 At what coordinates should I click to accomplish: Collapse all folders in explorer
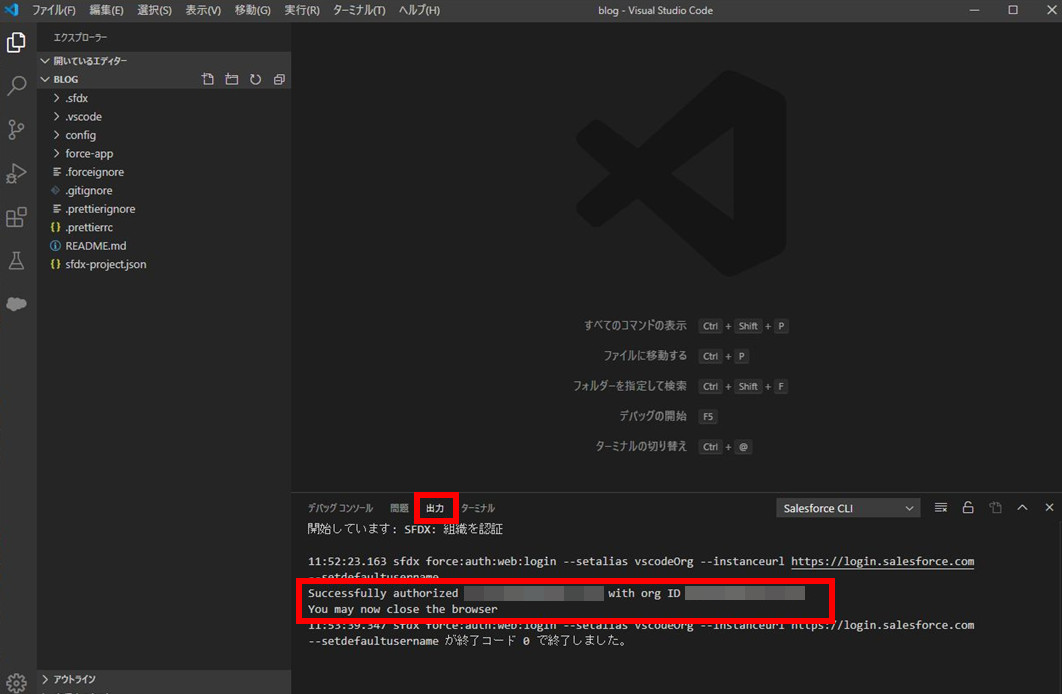point(279,79)
